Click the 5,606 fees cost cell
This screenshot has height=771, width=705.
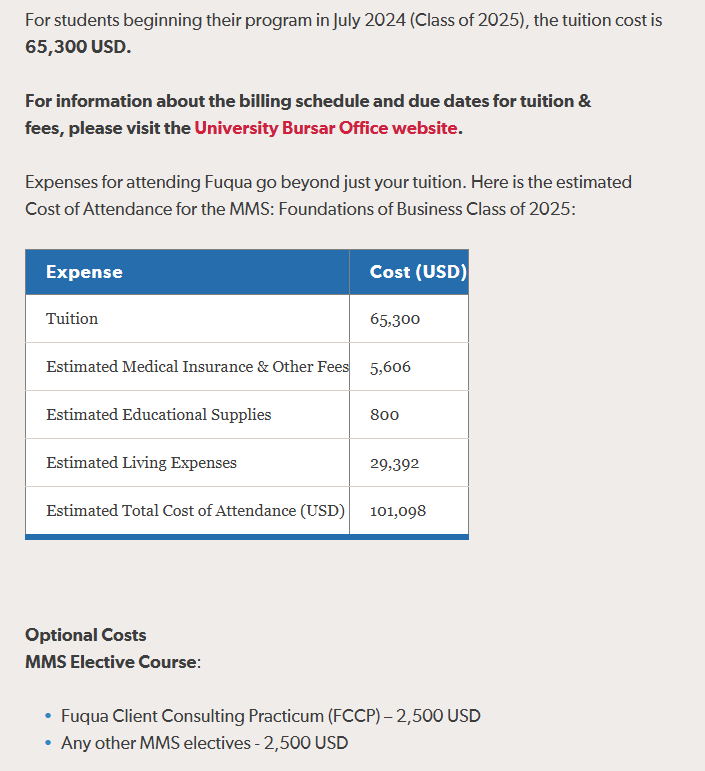pyautogui.click(x=390, y=367)
